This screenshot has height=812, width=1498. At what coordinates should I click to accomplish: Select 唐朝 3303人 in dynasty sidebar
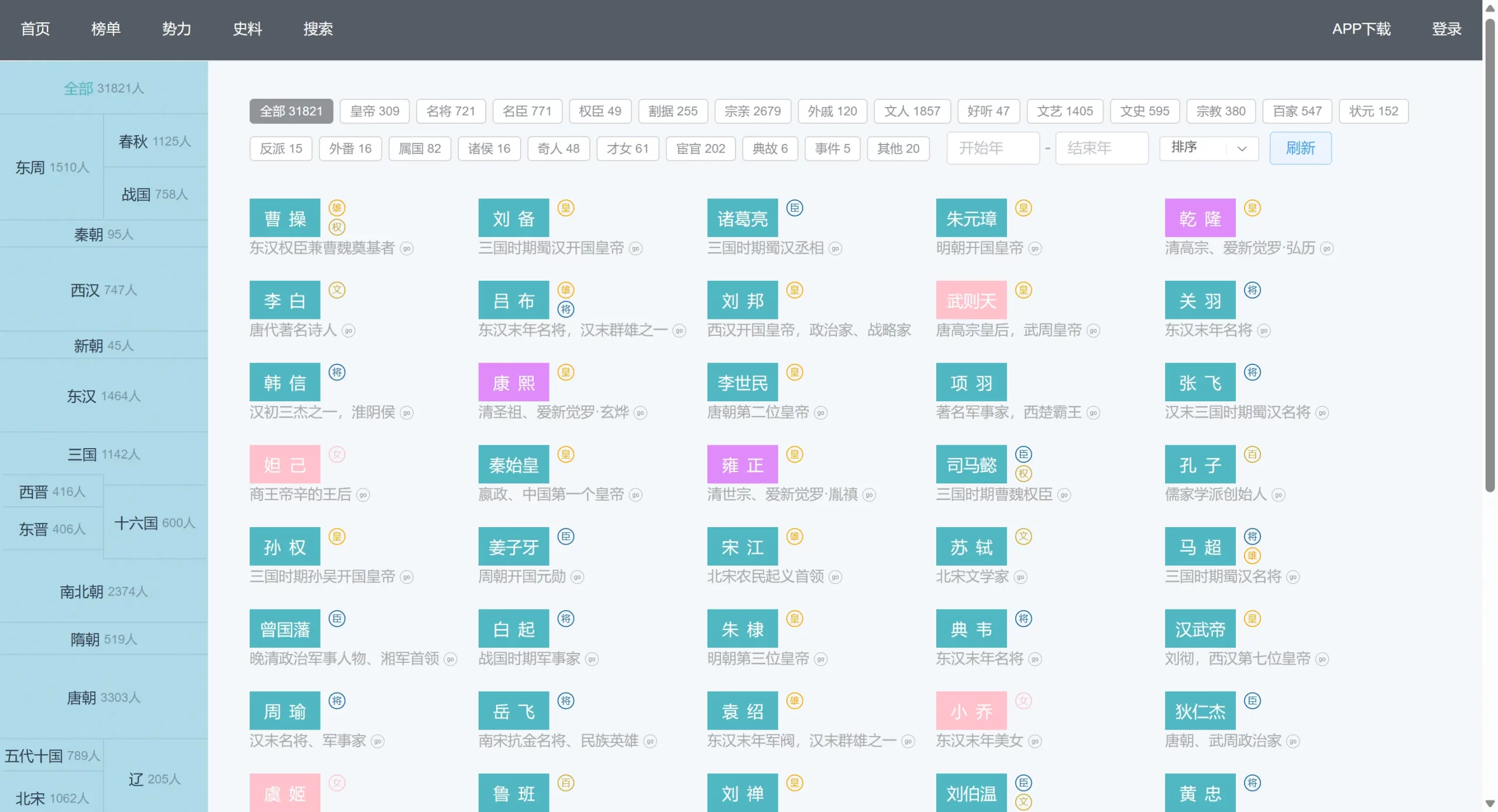[x=104, y=697]
